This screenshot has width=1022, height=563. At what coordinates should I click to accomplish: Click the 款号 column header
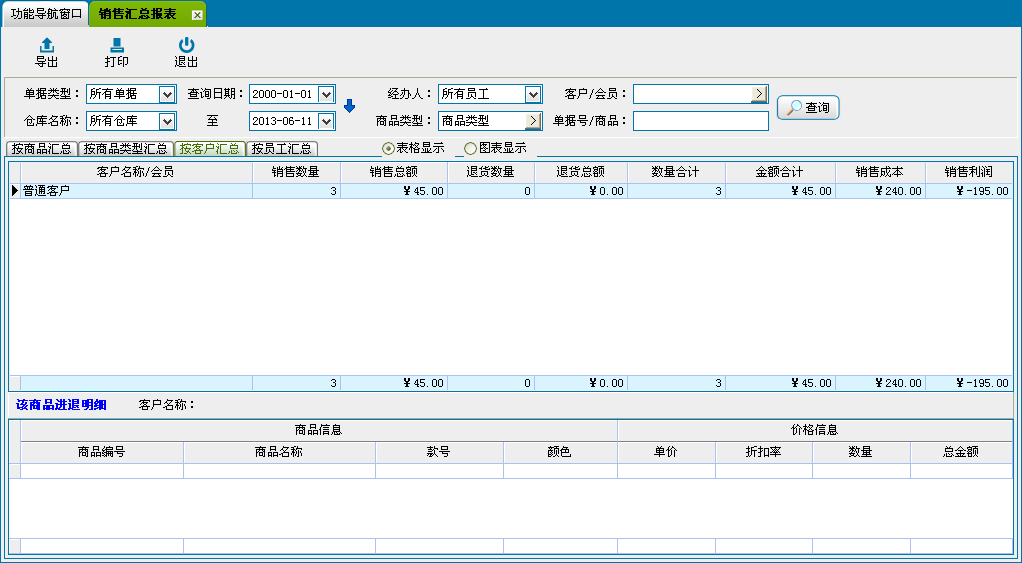click(439, 452)
